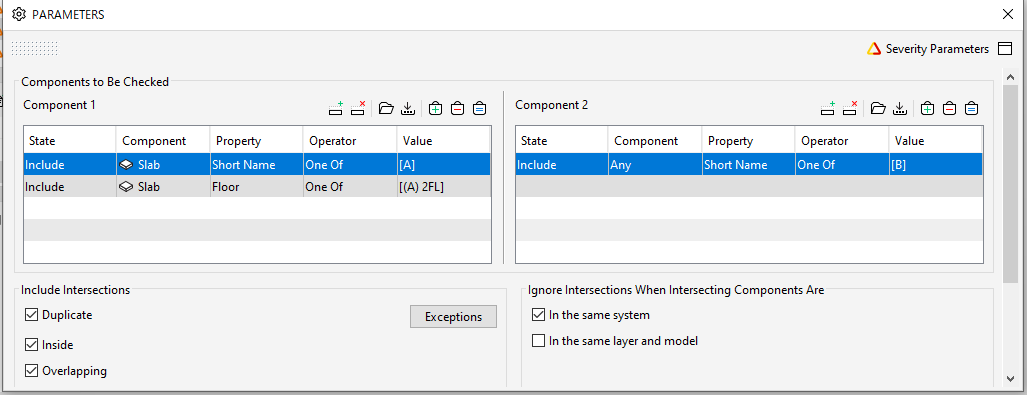Viewport: 1027px width, 395px height.
Task: Select Include state in Component 2 row
Action: pyautogui.click(x=562, y=164)
